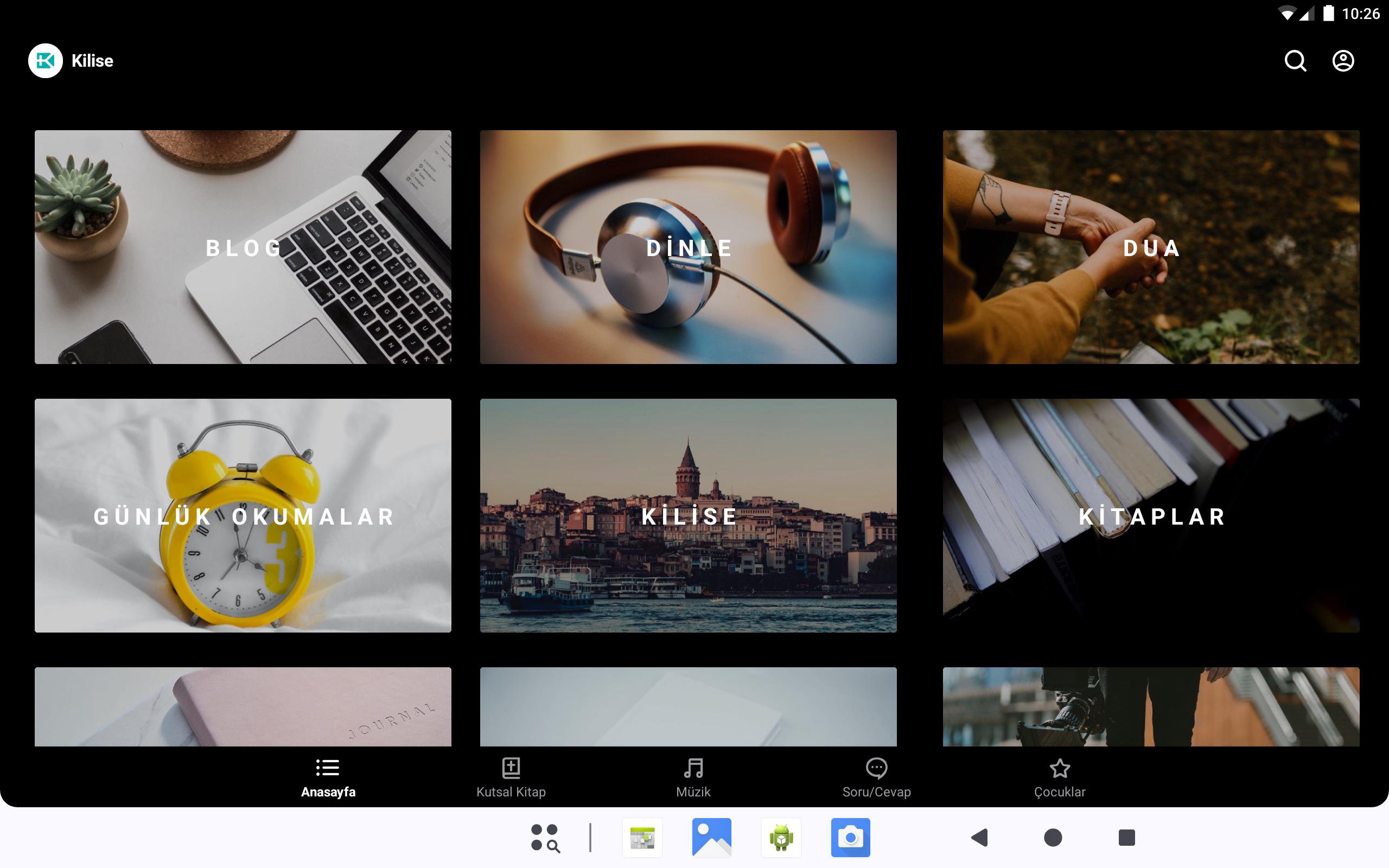1389x868 pixels.
Task: Open the Kutsal Kitap bible tab
Action: point(511,777)
